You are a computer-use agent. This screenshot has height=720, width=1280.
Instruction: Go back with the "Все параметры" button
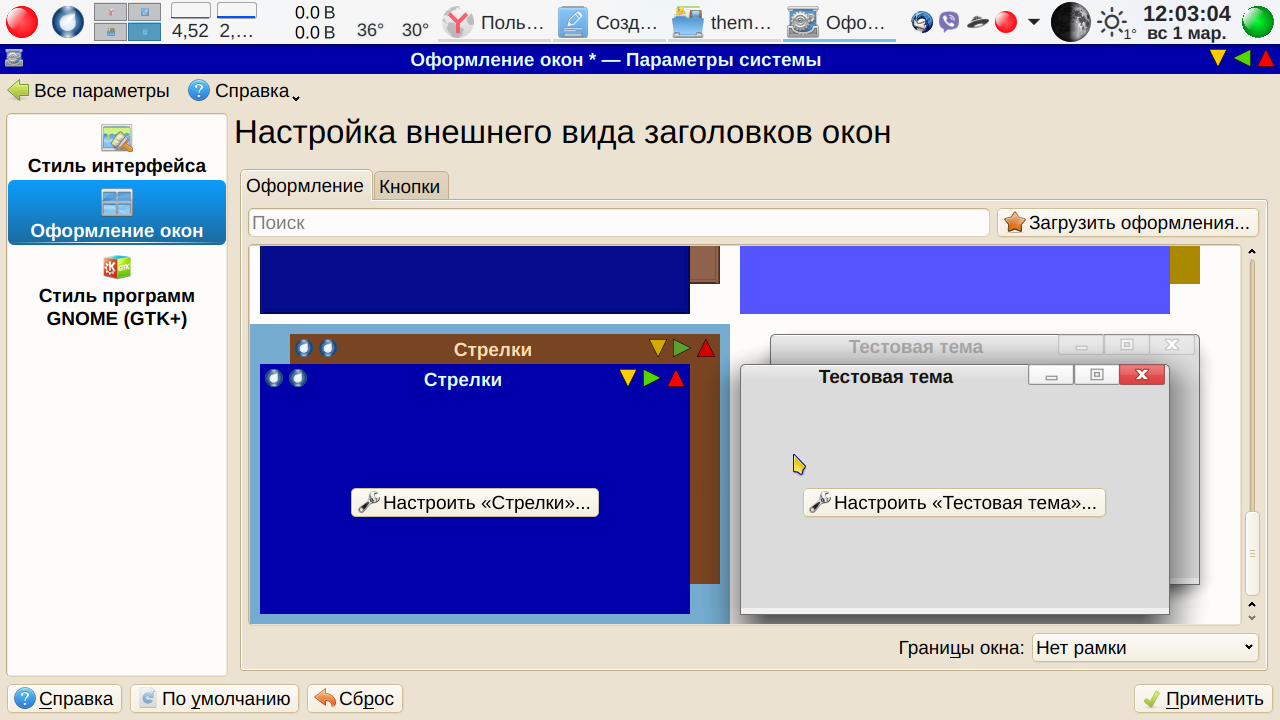[89, 91]
